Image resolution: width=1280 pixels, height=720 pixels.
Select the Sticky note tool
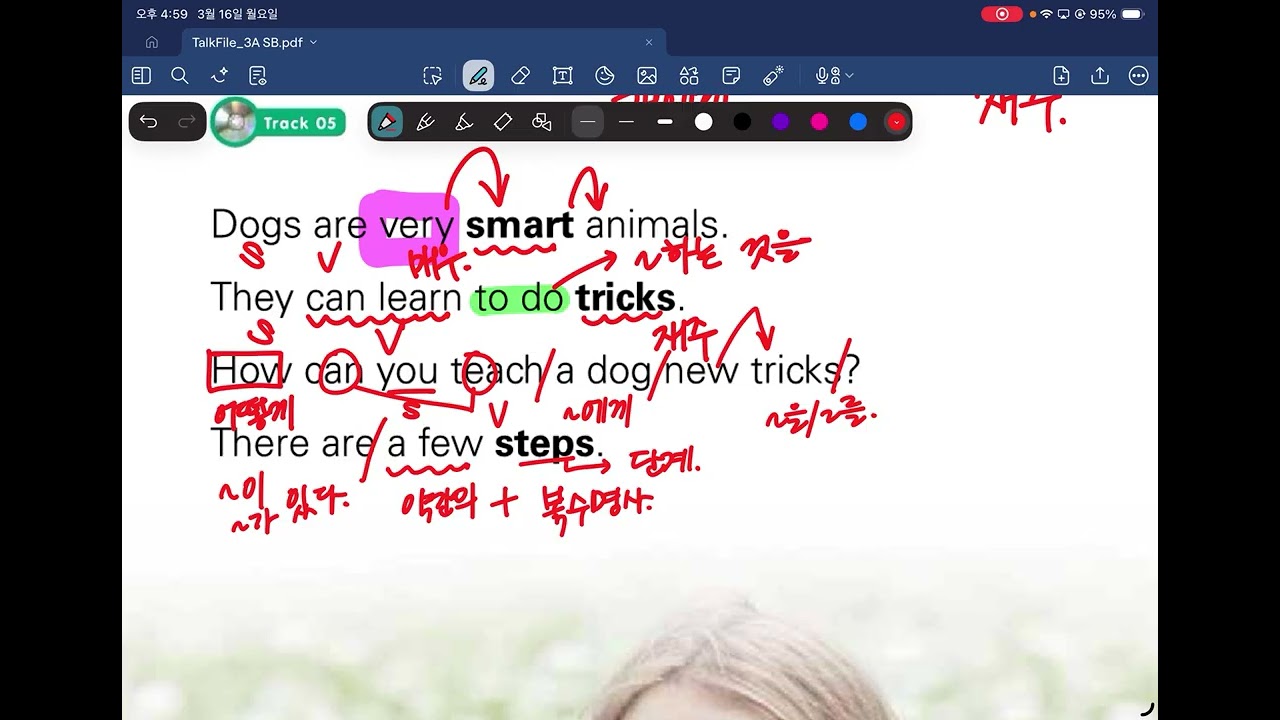tap(731, 76)
